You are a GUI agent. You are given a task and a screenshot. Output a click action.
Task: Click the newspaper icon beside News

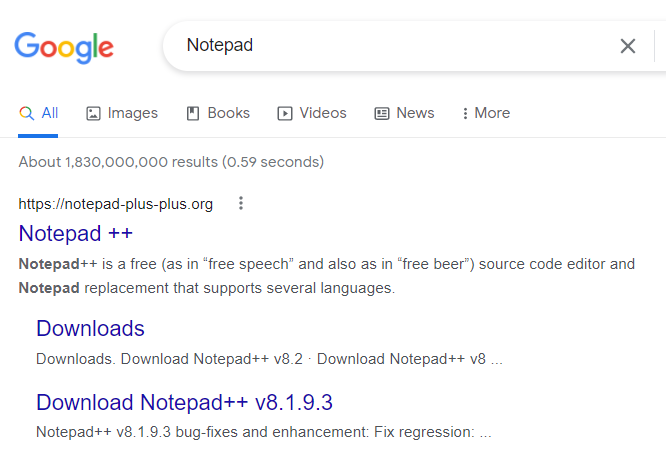381,113
